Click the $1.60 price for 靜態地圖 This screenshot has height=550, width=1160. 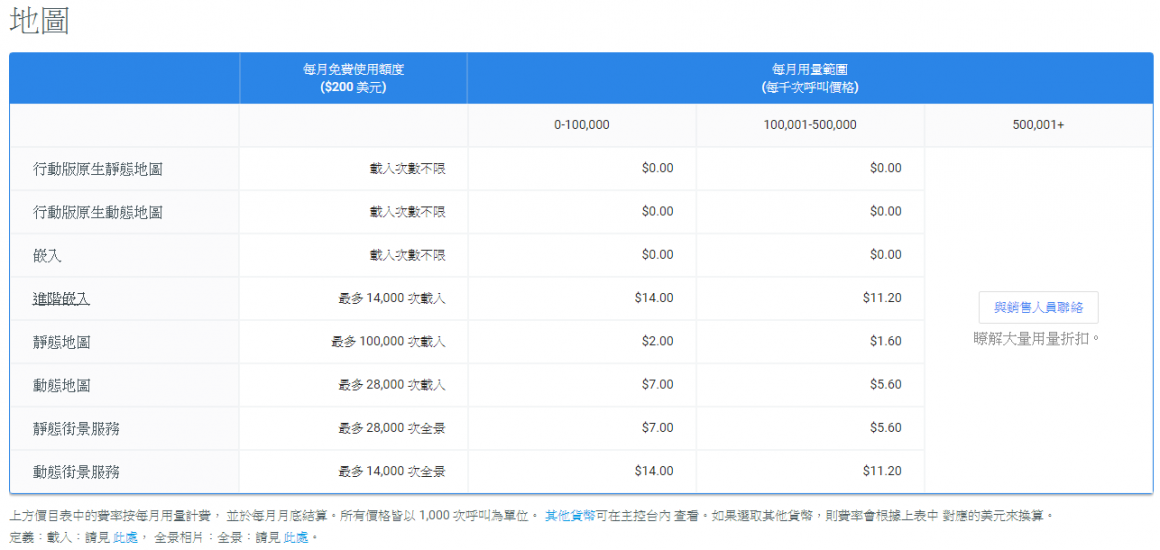click(x=886, y=342)
